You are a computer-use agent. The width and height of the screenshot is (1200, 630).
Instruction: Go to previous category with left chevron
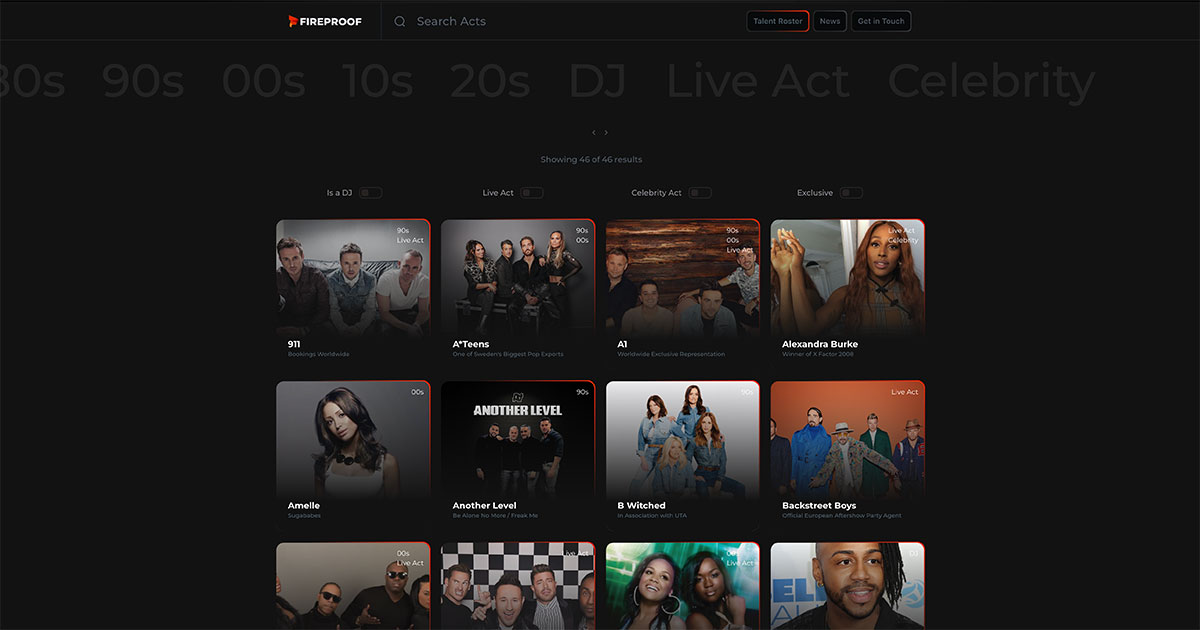click(594, 132)
